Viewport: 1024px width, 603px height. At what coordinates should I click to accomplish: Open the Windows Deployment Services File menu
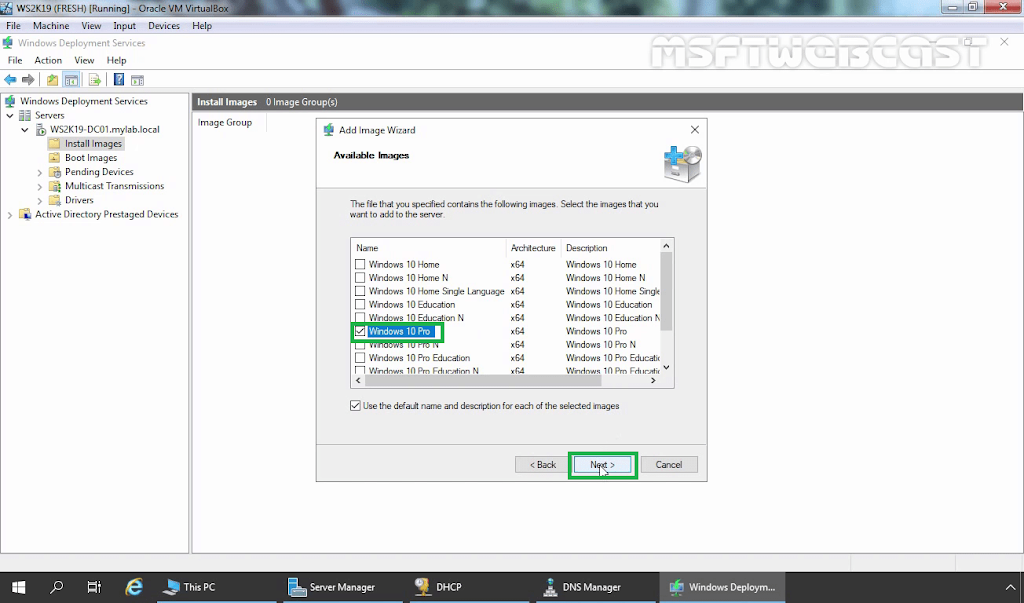(x=15, y=60)
